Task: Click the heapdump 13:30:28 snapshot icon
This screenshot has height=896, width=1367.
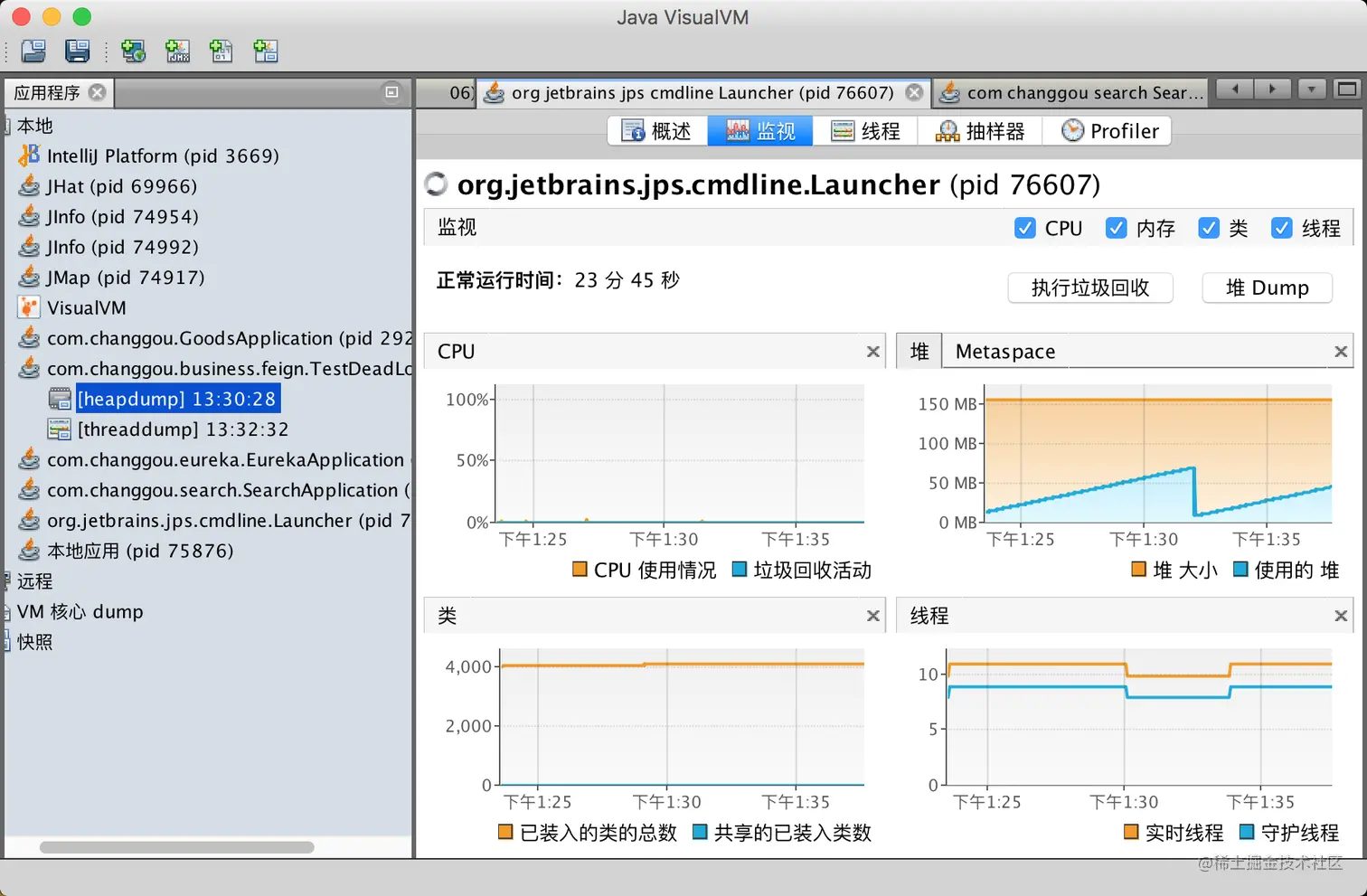Action: pos(60,399)
